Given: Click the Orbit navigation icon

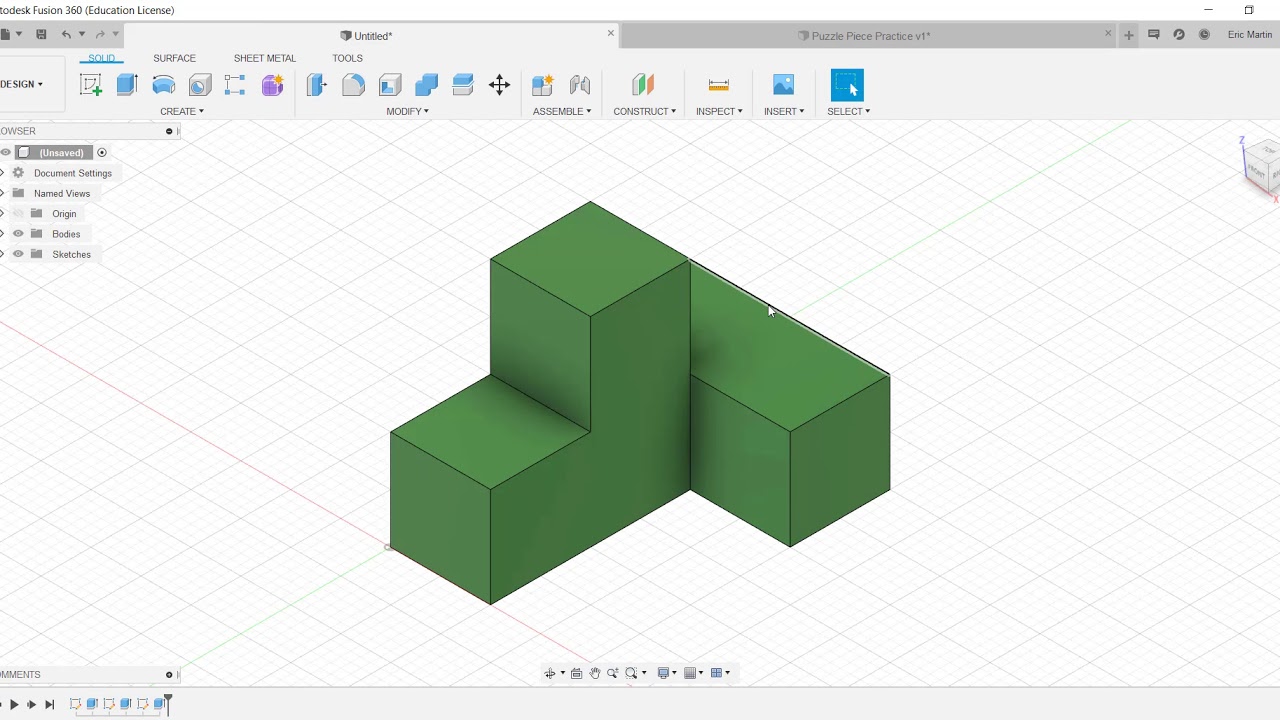Looking at the screenshot, I should pos(550,673).
